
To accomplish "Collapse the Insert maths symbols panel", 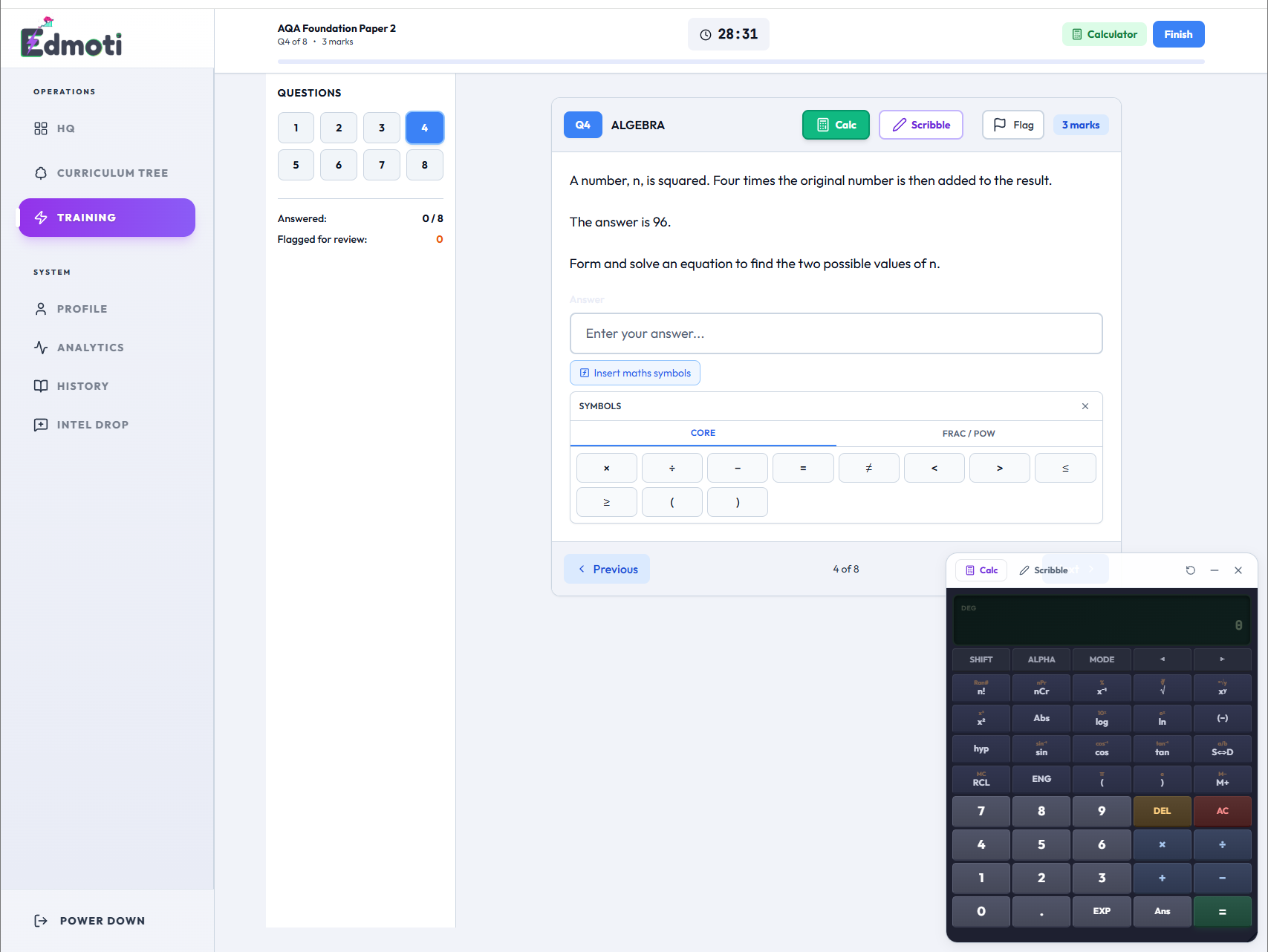I will point(634,373).
